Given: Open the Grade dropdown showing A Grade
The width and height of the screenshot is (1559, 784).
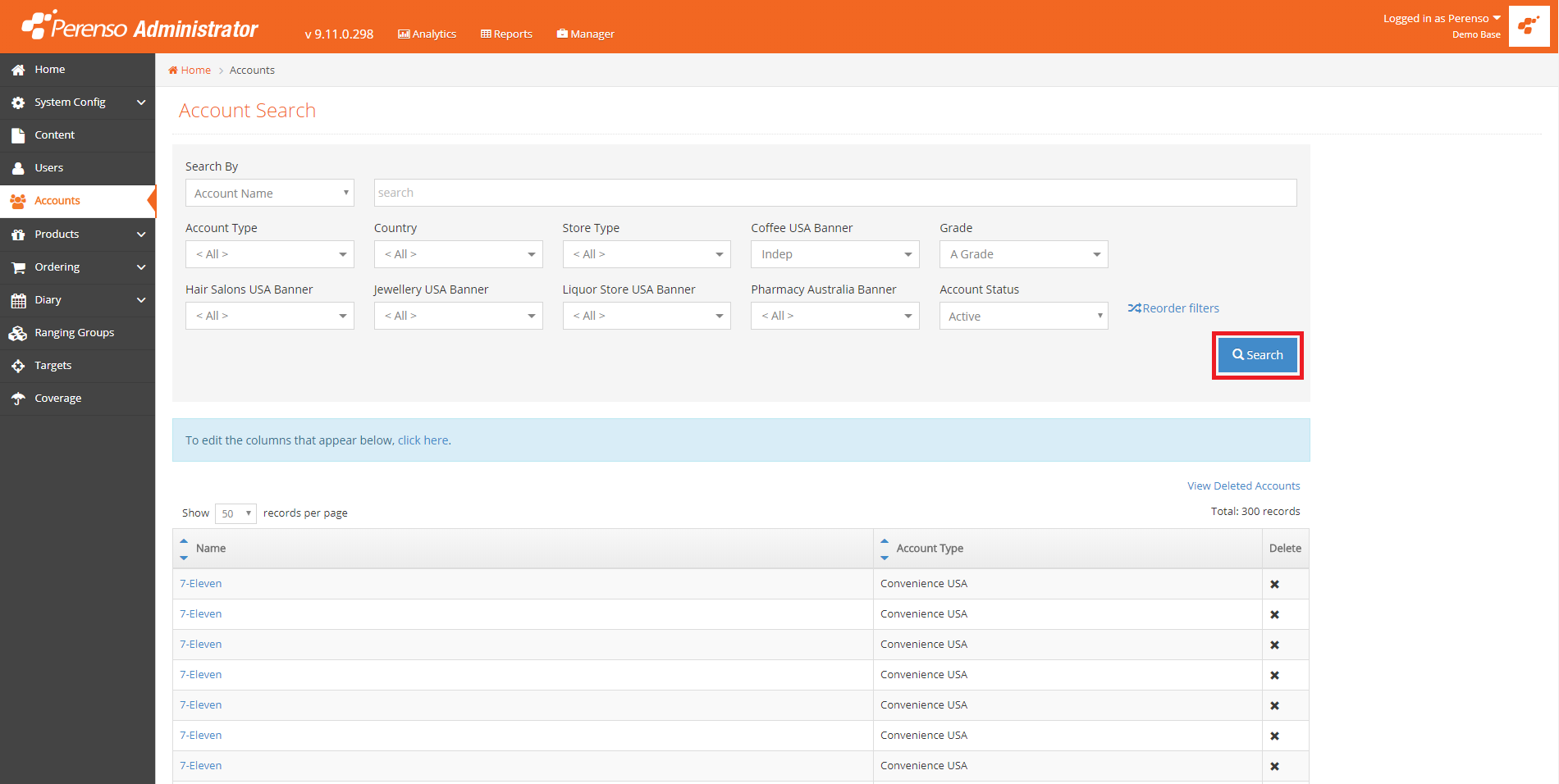Looking at the screenshot, I should (1024, 254).
